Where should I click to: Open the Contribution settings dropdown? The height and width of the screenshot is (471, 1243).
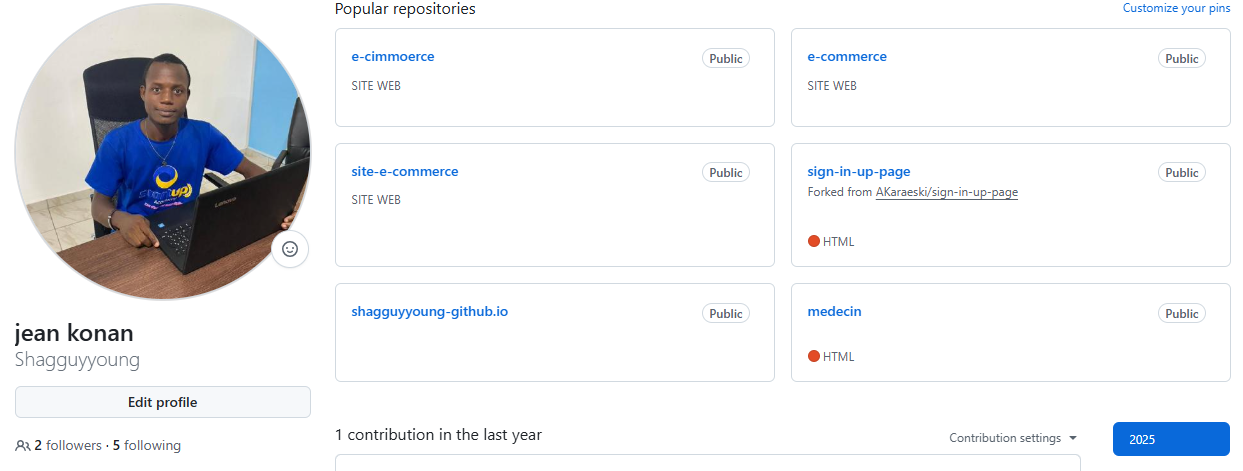[x=1013, y=438]
